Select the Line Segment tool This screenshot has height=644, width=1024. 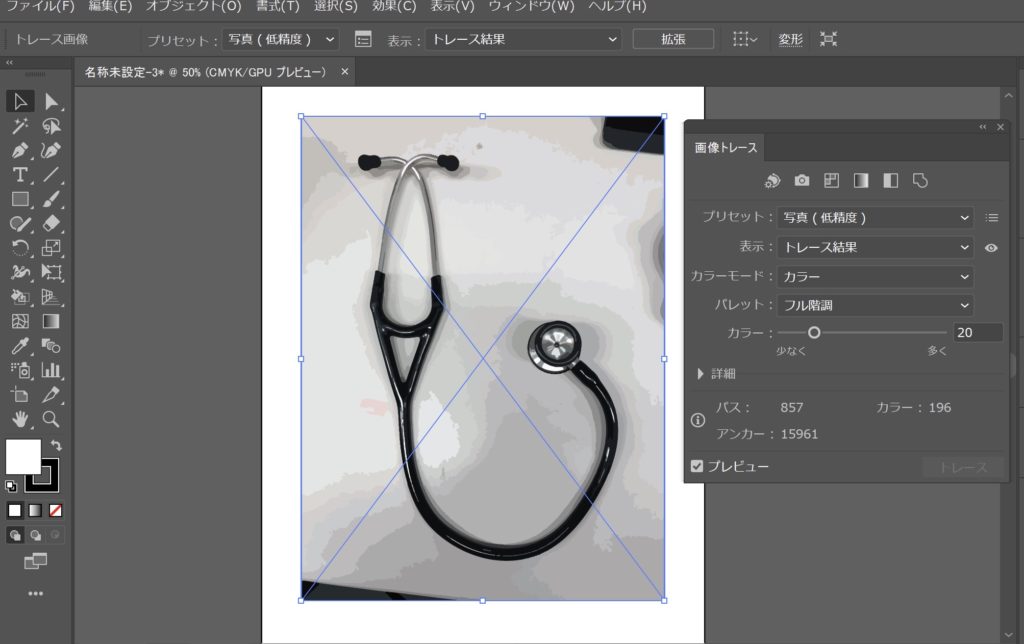pyautogui.click(x=51, y=174)
